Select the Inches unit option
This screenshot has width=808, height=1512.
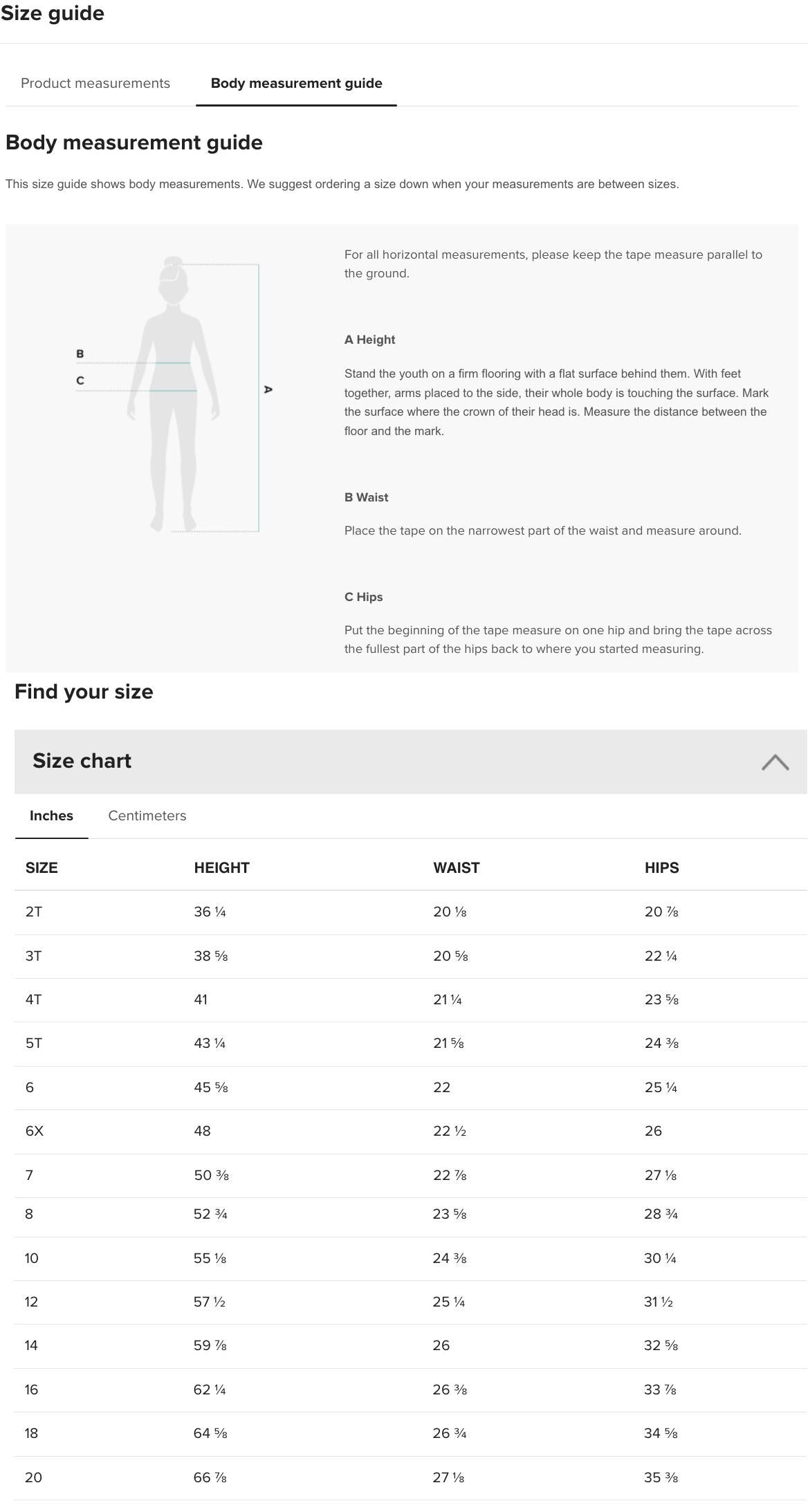(x=50, y=815)
